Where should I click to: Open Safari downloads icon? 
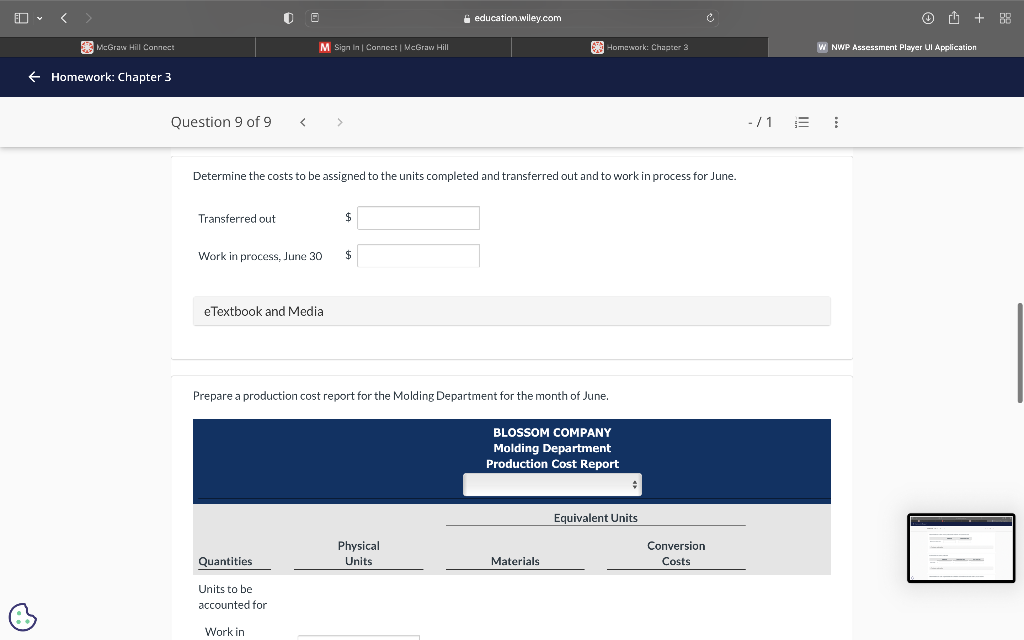point(927,18)
